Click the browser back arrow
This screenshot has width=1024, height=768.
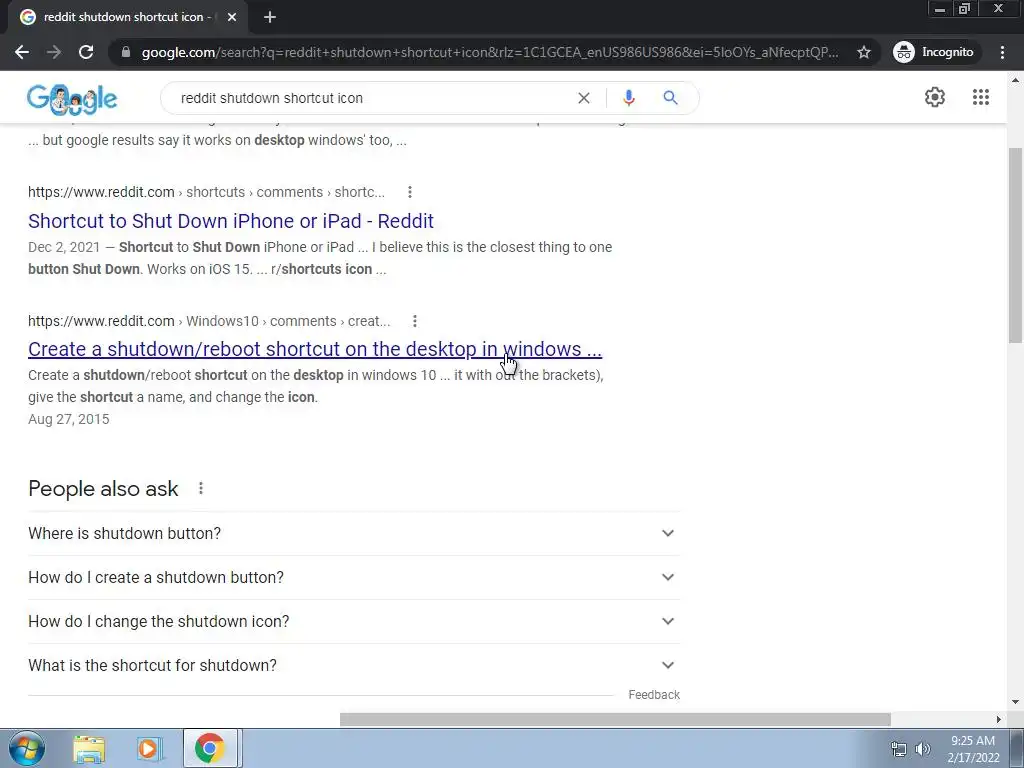coord(22,52)
